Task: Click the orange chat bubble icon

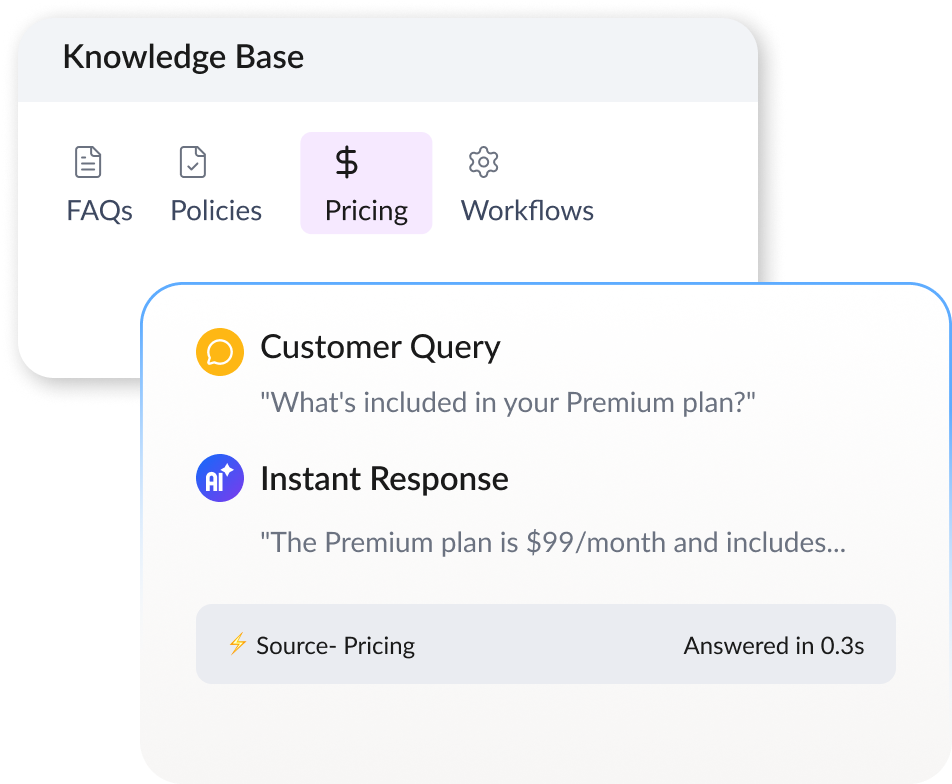Action: (220, 352)
